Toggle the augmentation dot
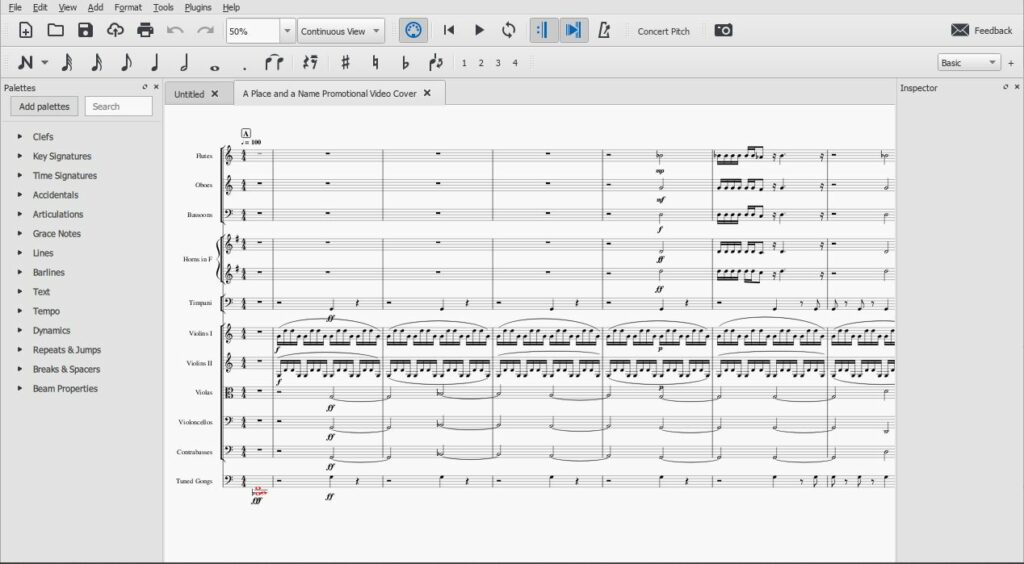 244,67
